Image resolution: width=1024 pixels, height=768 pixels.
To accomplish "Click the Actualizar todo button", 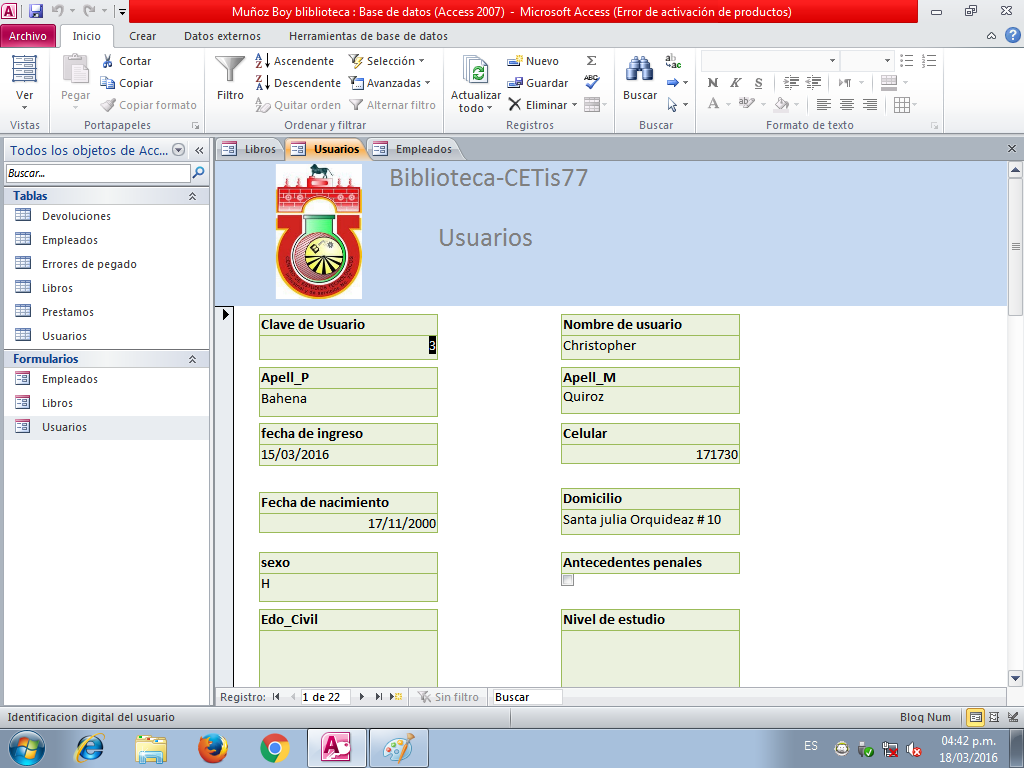I will click(476, 84).
